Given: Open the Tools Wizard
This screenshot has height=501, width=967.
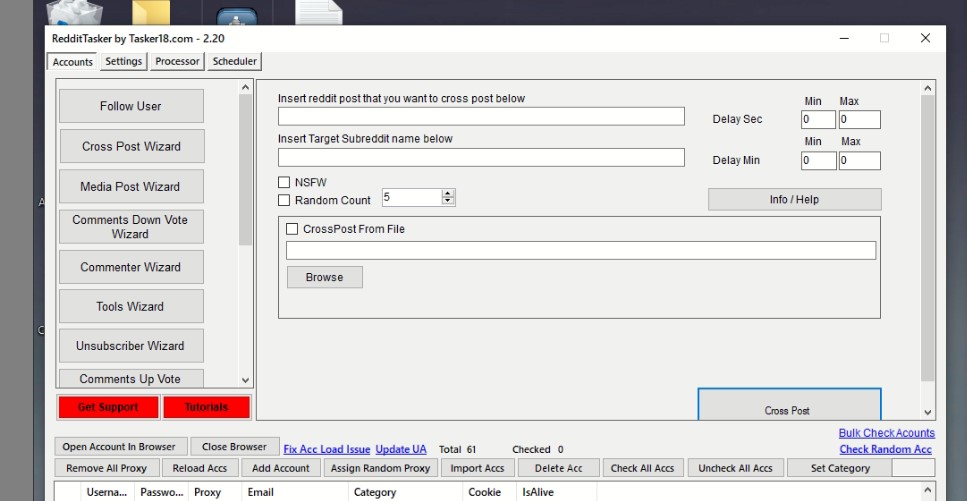Looking at the screenshot, I should pos(131,306).
